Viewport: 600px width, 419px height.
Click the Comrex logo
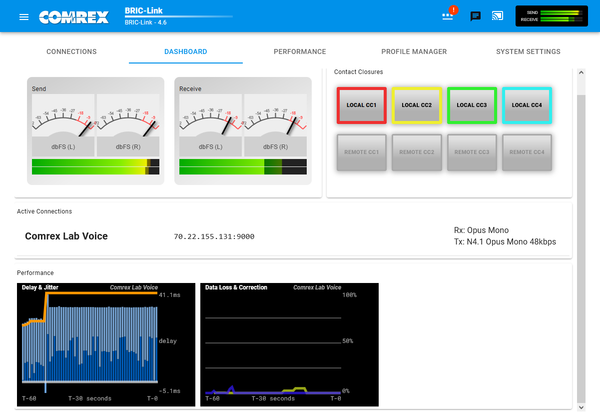click(x=74, y=17)
